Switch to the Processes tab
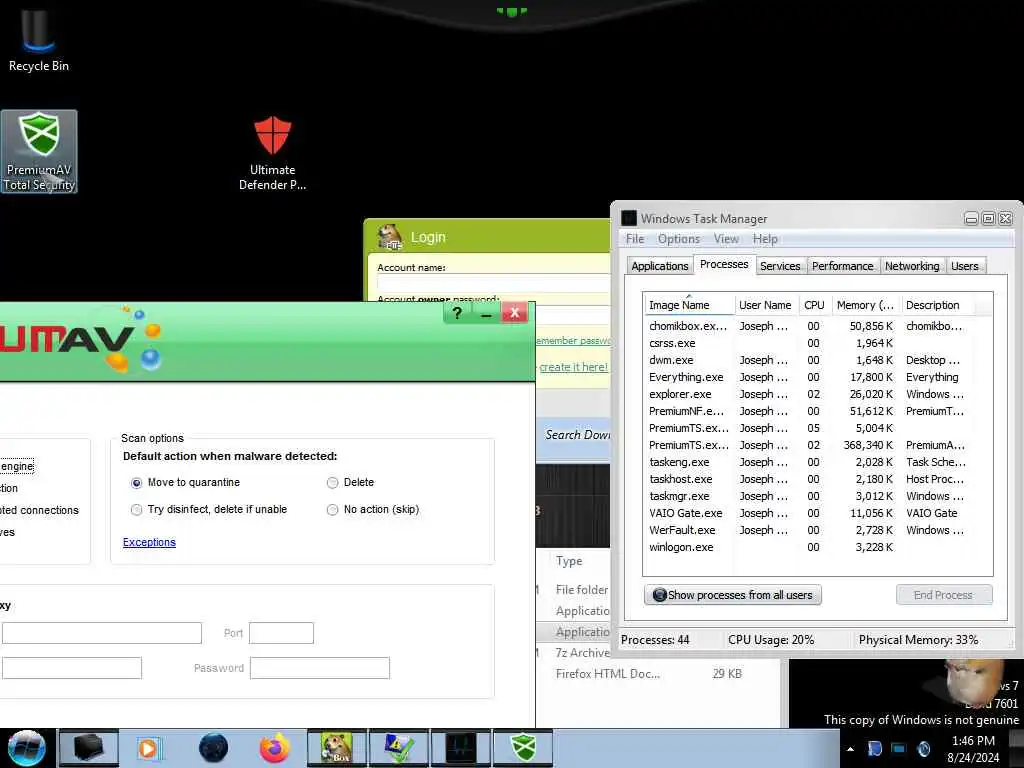1024x768 pixels. click(724, 264)
